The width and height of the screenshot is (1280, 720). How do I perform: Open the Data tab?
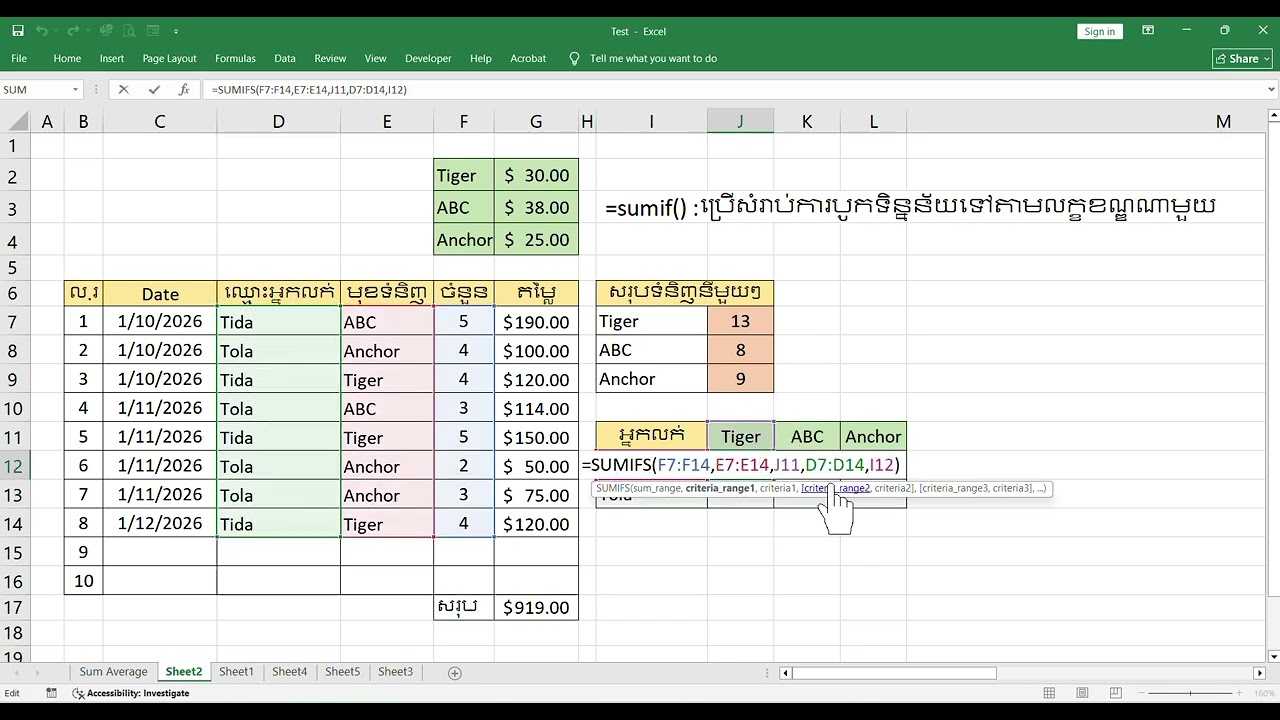pyautogui.click(x=285, y=58)
